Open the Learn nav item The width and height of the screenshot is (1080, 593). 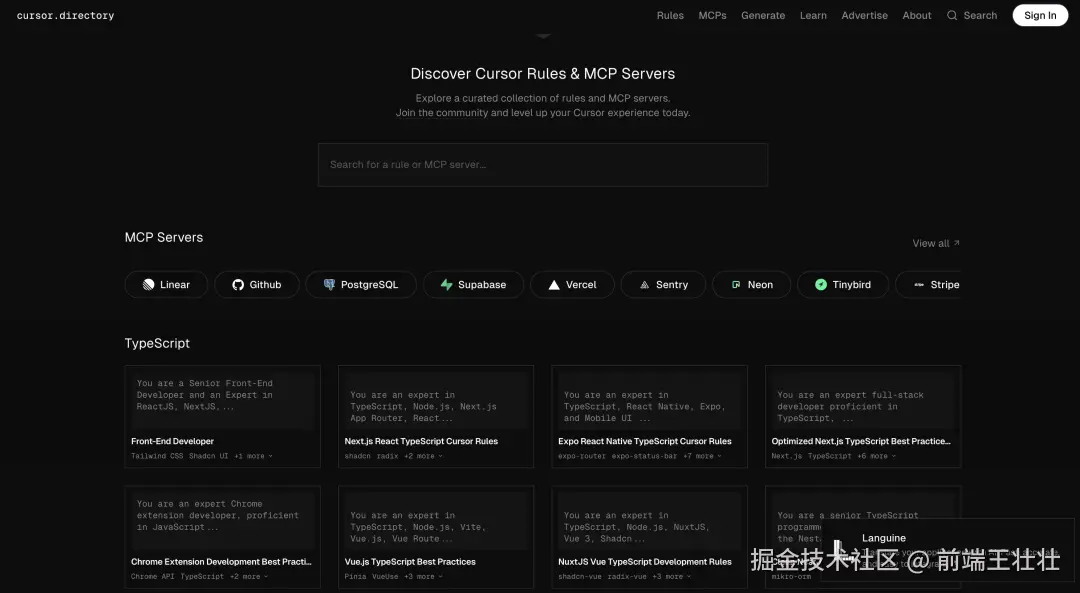813,15
